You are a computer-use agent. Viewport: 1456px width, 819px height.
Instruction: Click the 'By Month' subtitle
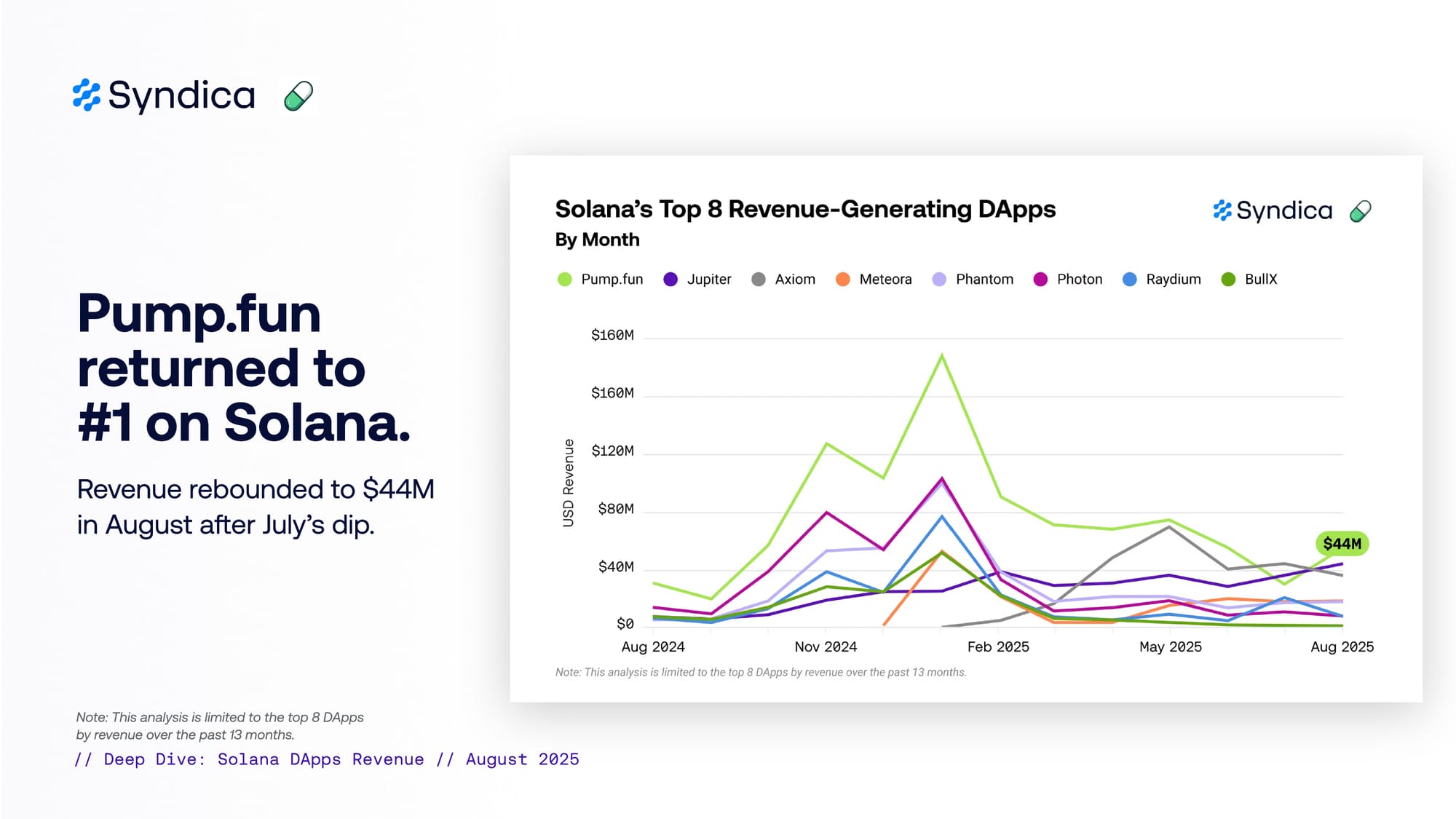pos(597,240)
